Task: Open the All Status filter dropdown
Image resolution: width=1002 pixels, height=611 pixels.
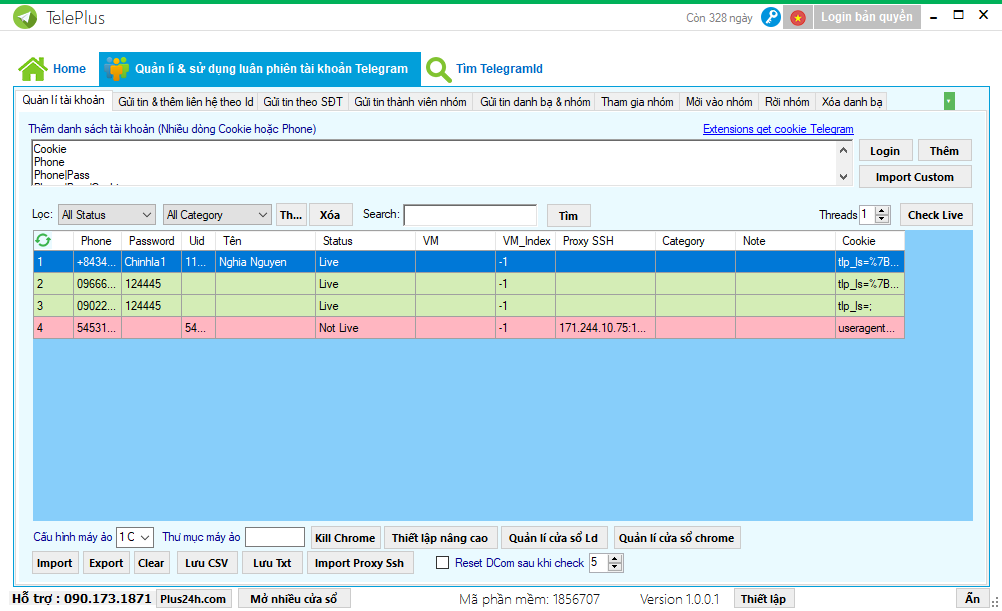Action: pyautogui.click(x=106, y=215)
